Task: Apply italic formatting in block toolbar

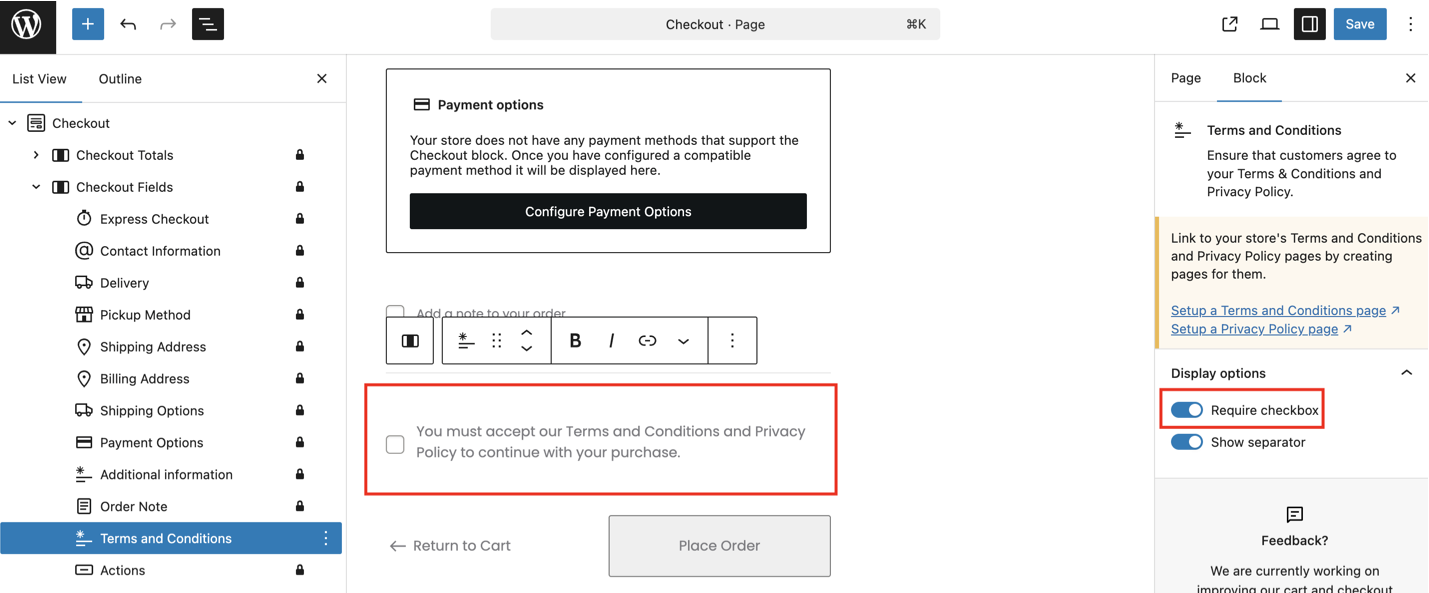Action: pyautogui.click(x=611, y=341)
